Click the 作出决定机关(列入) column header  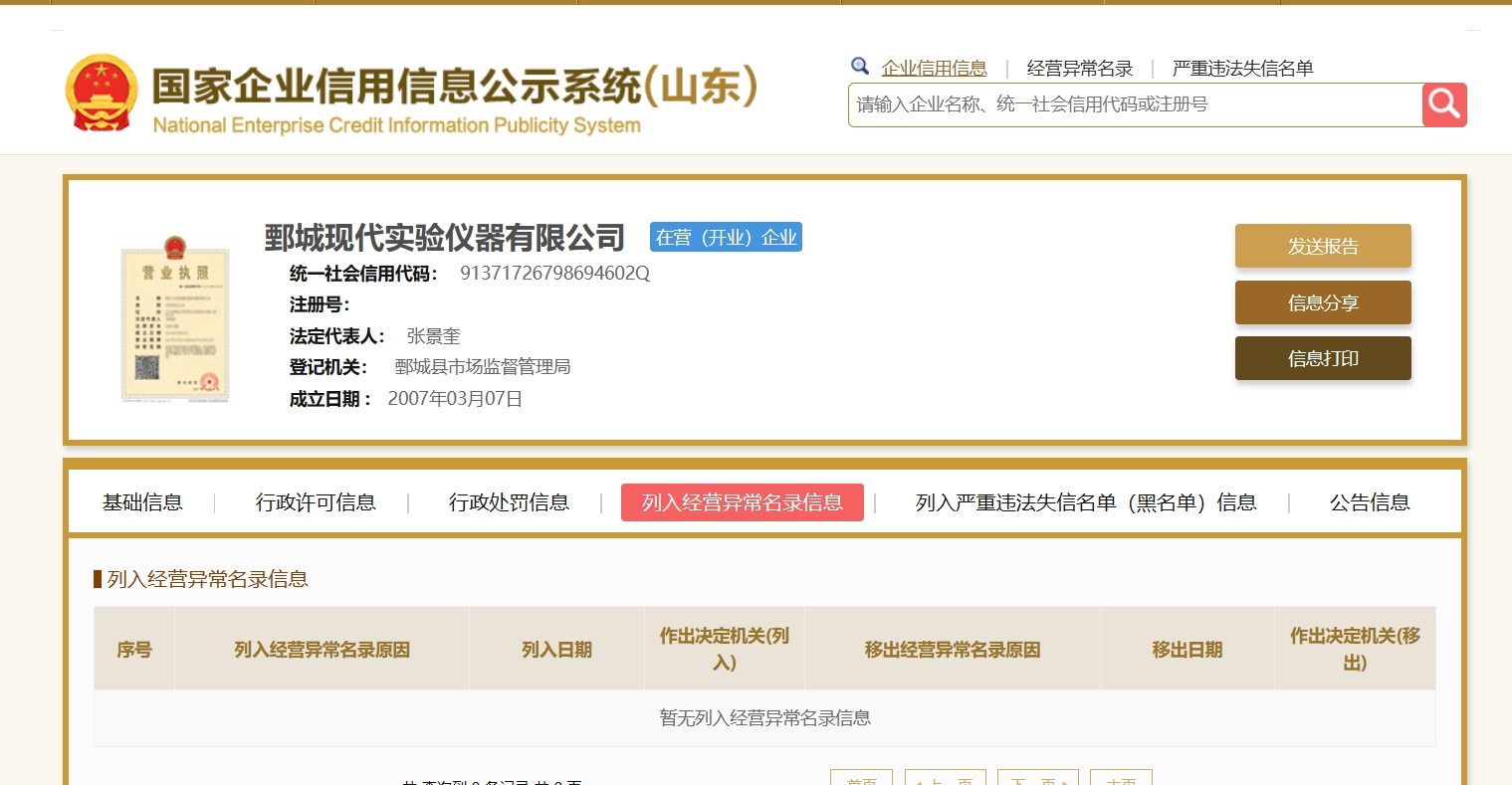(725, 650)
